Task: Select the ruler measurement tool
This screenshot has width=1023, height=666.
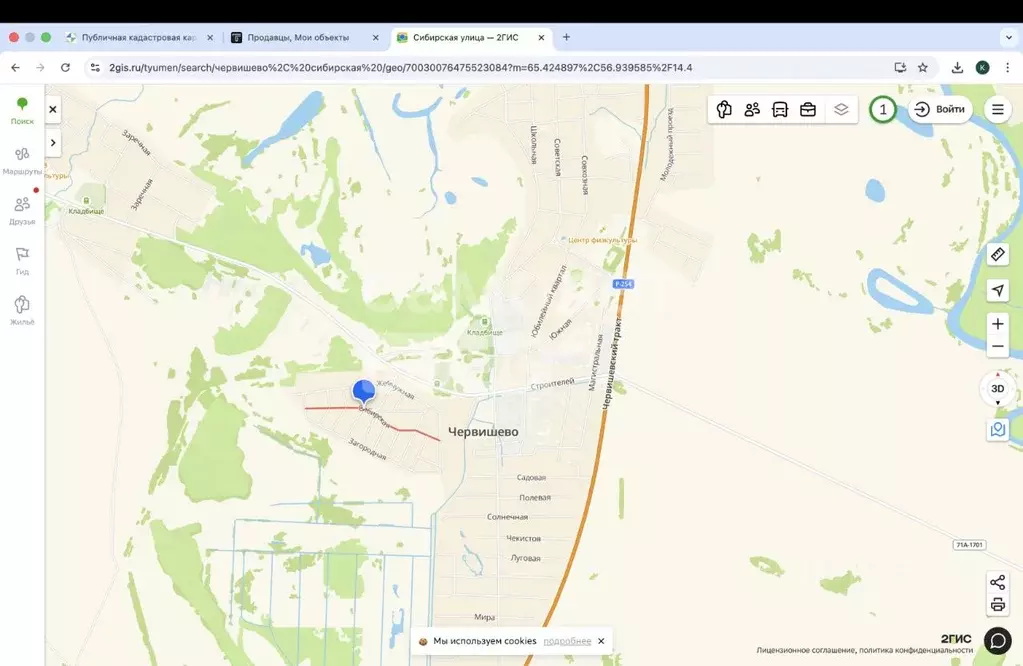Action: pyautogui.click(x=997, y=255)
